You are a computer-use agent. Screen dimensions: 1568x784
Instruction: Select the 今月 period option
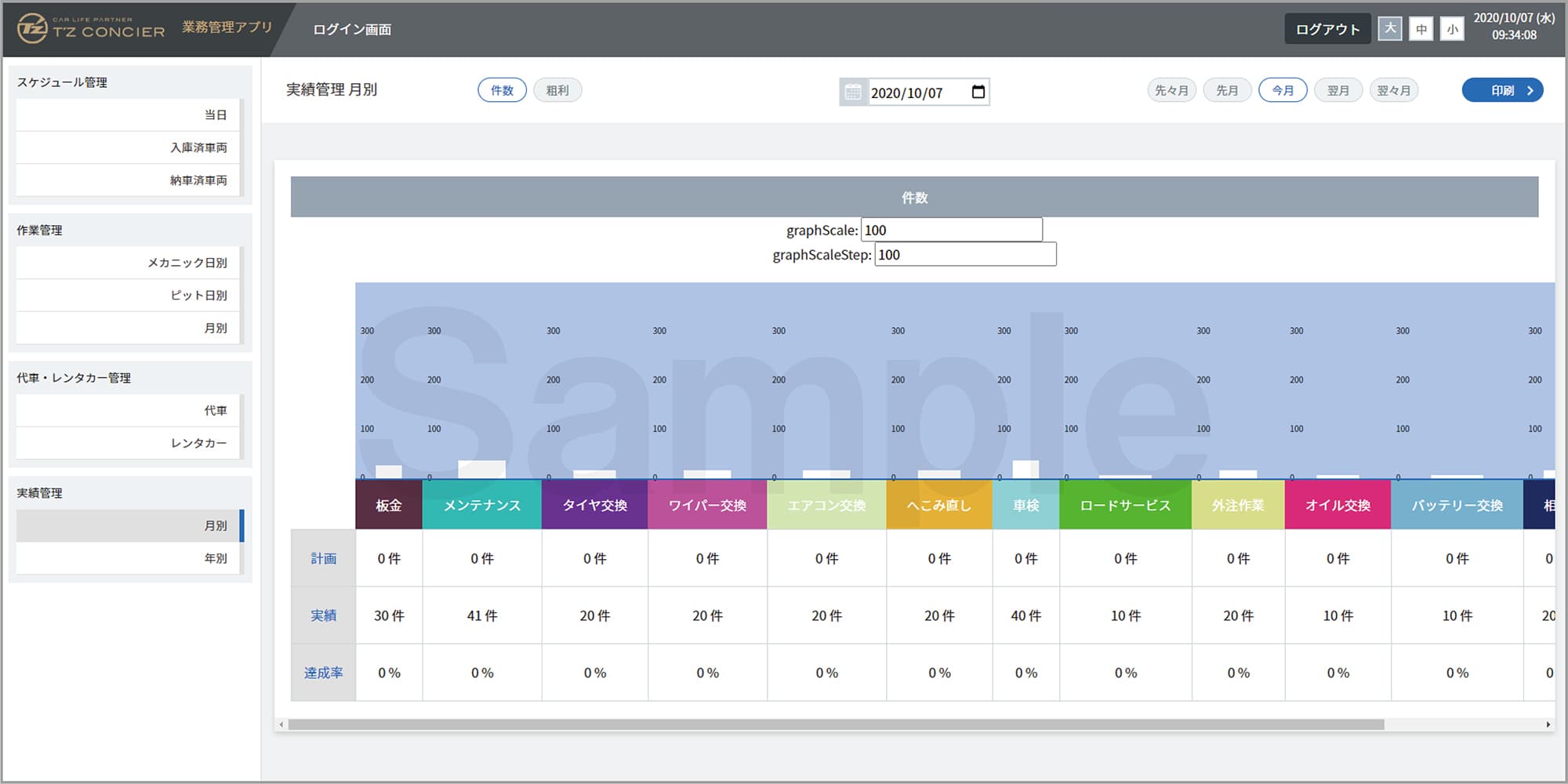pos(1283,90)
